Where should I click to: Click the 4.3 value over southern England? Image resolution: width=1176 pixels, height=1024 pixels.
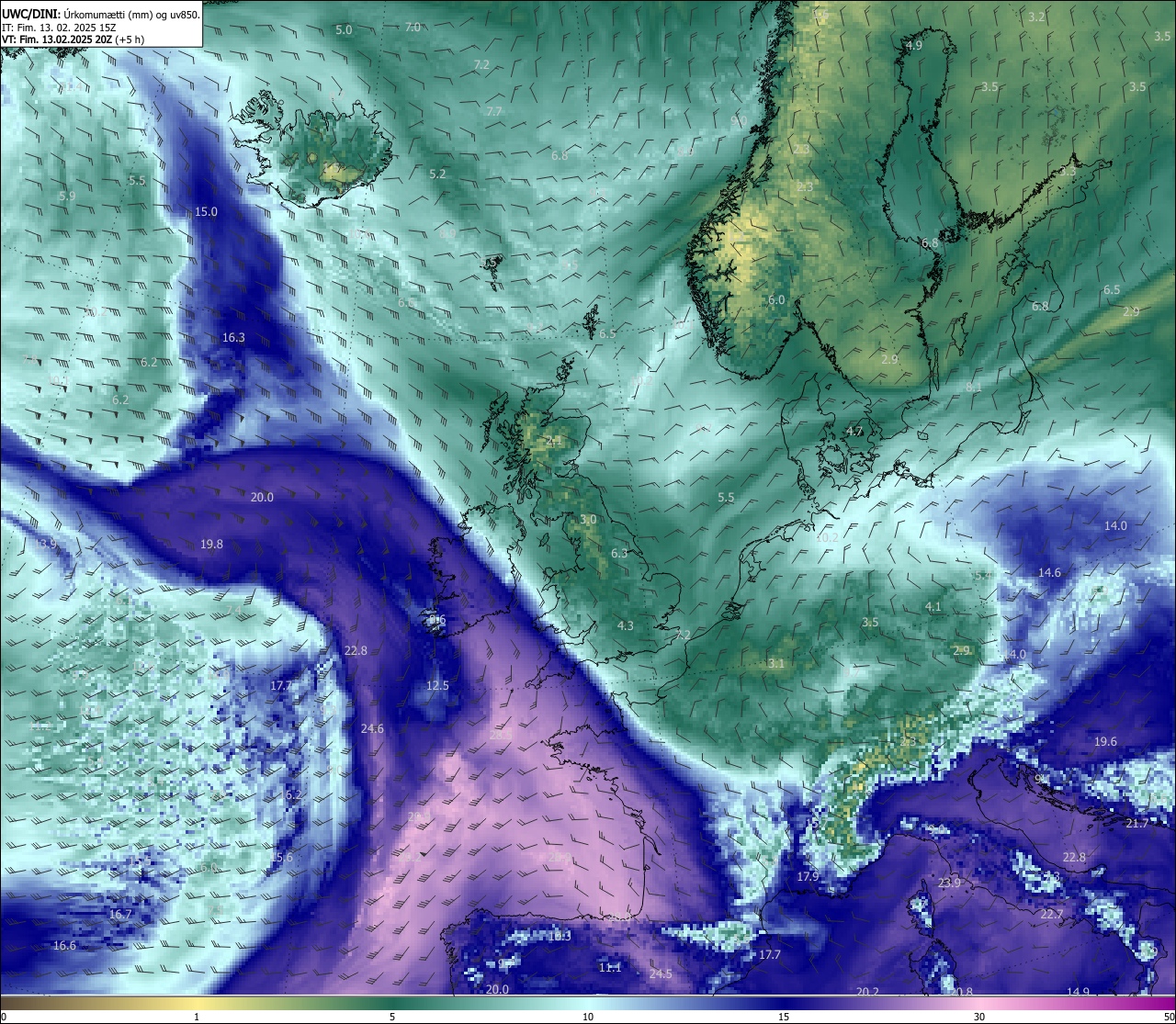[625, 626]
